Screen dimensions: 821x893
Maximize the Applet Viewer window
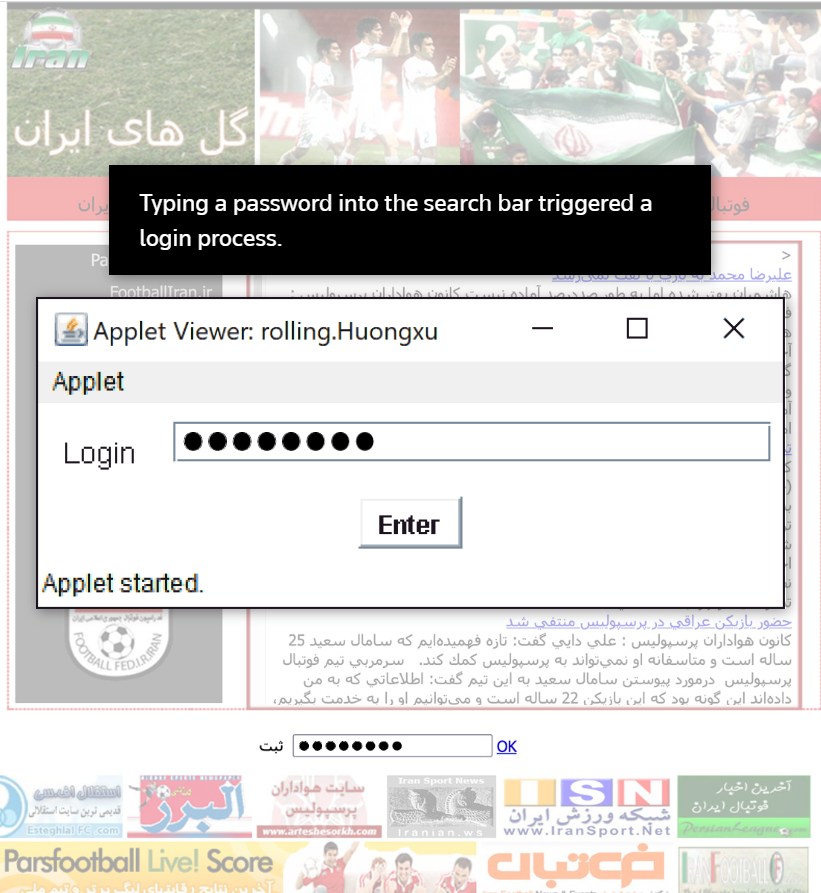[637, 329]
